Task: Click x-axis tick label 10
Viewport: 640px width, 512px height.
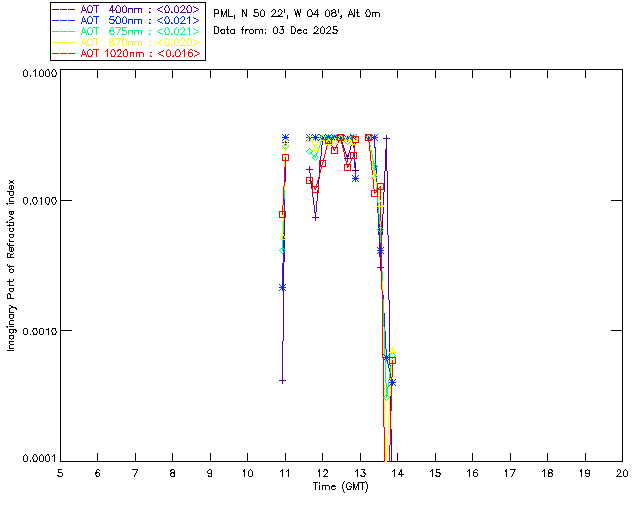Action: click(x=247, y=473)
